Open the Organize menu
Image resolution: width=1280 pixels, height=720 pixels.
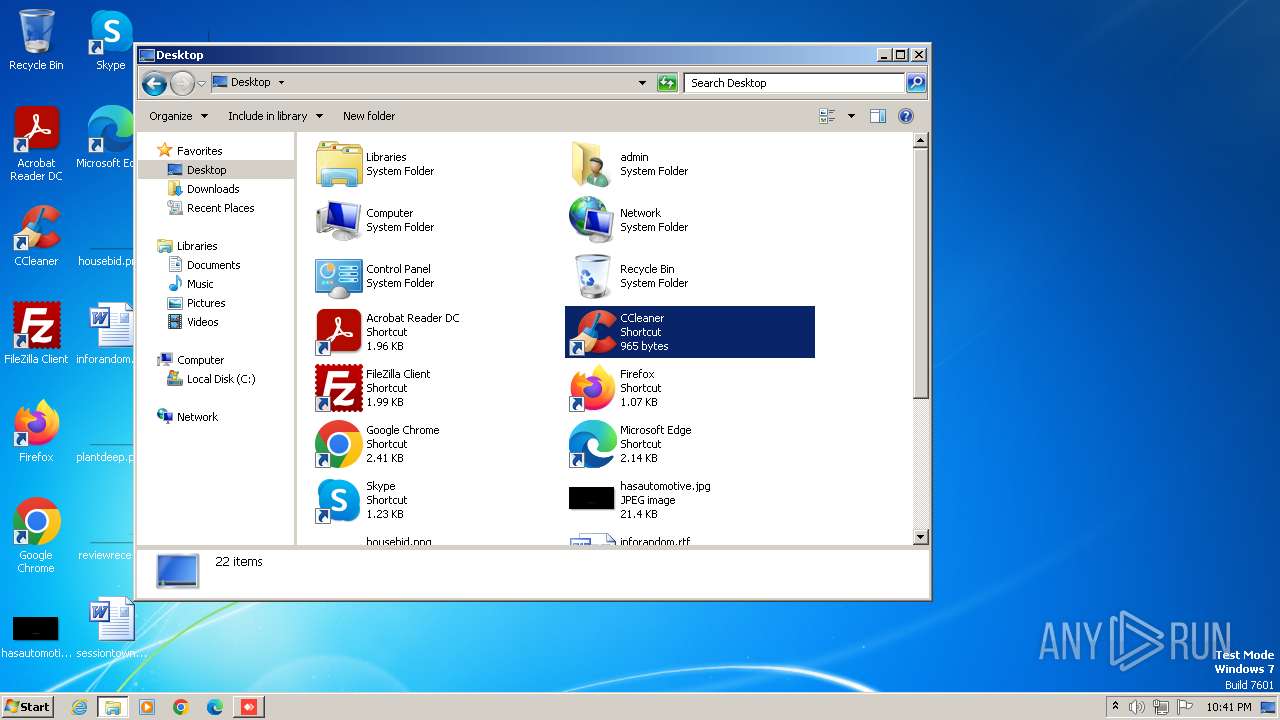[178, 116]
